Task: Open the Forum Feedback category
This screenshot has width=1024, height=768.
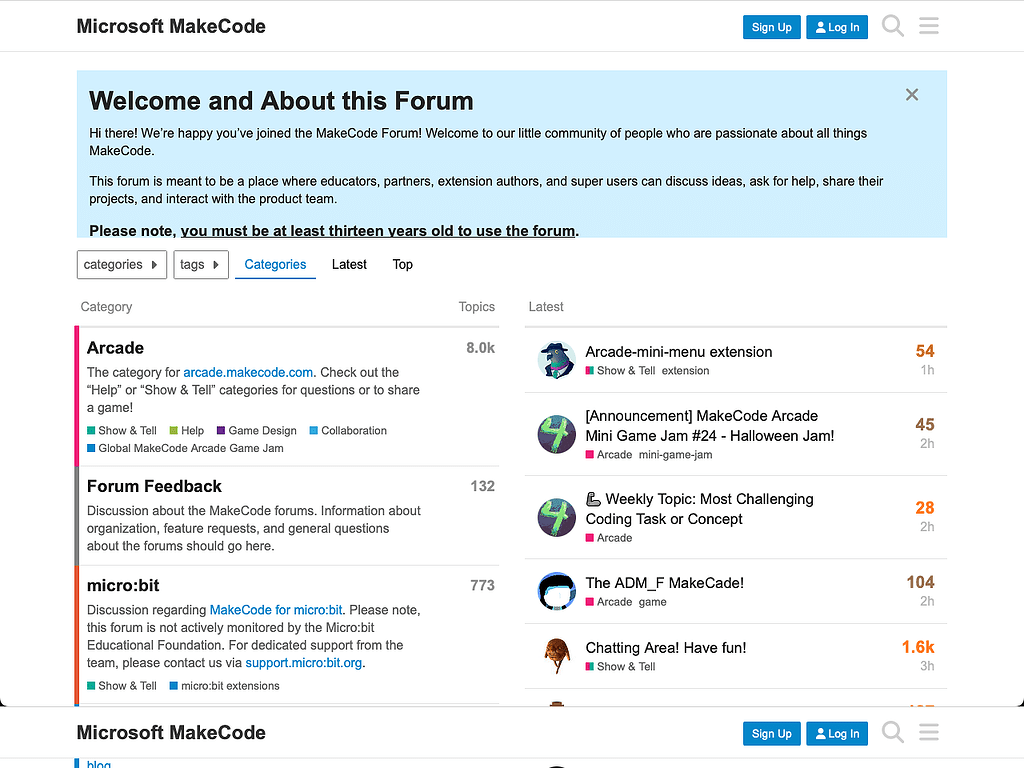Action: [x=153, y=486]
